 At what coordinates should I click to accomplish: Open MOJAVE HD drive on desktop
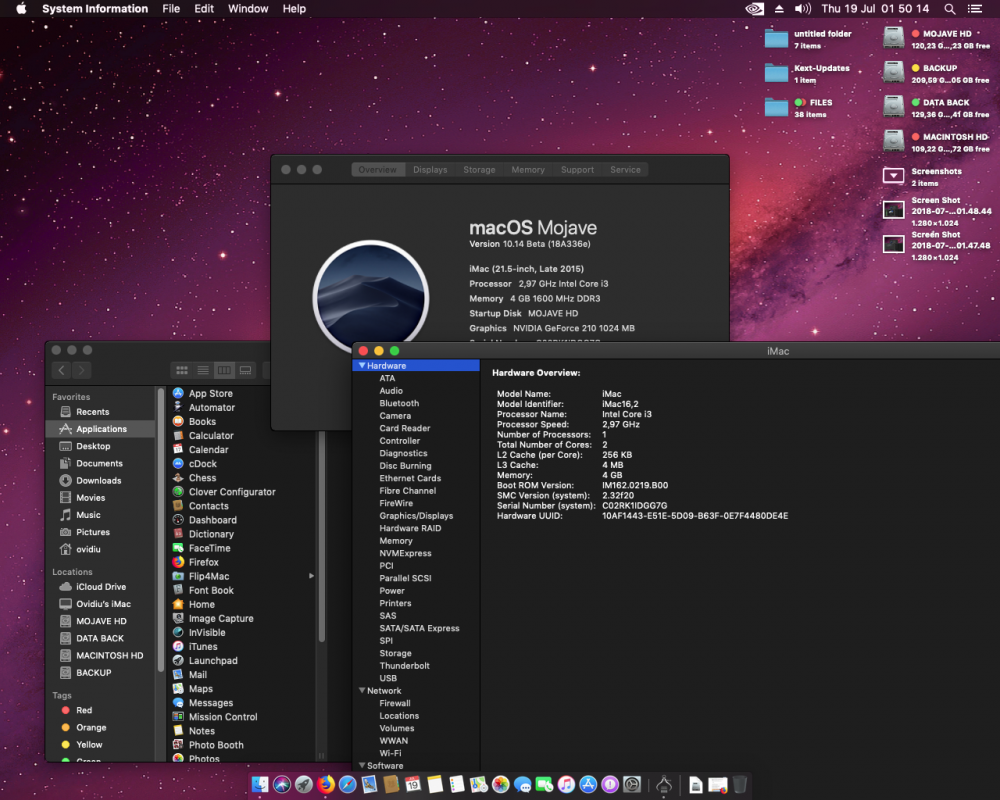[893, 38]
